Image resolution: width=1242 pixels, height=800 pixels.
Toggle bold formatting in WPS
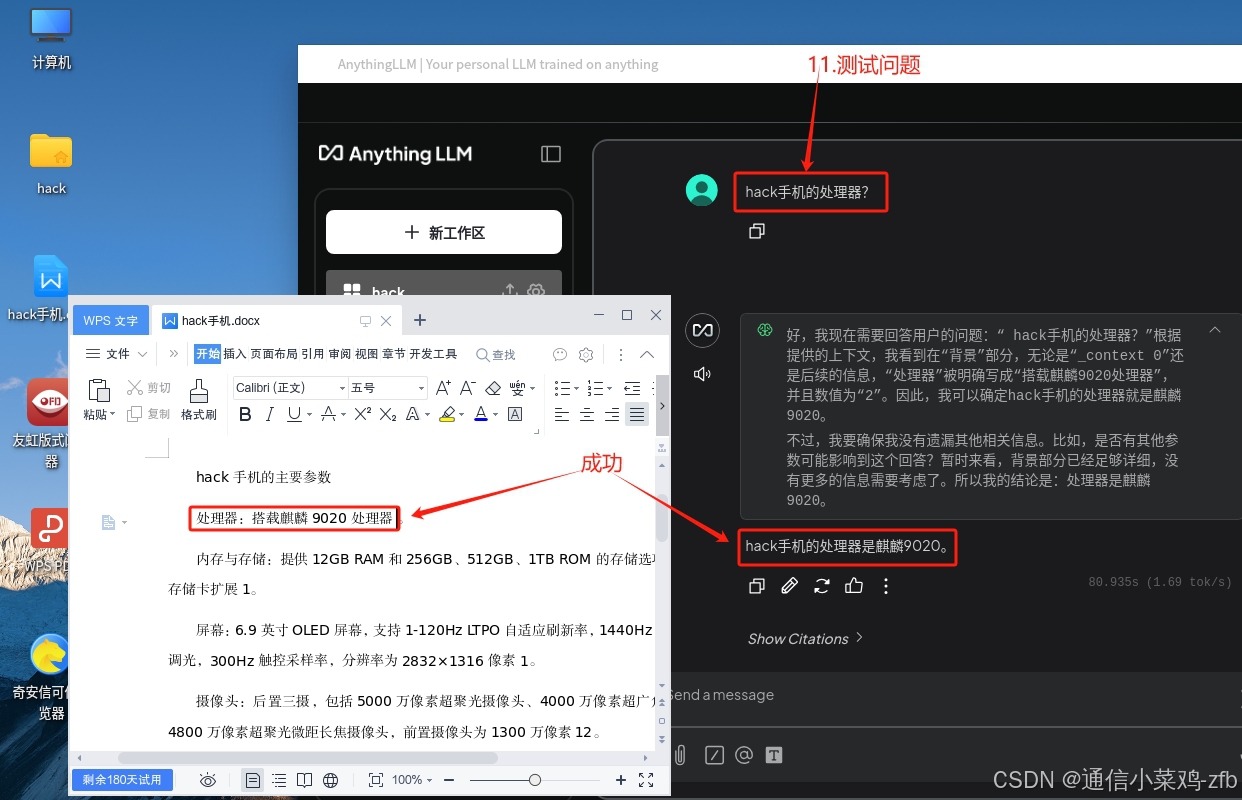pos(245,414)
